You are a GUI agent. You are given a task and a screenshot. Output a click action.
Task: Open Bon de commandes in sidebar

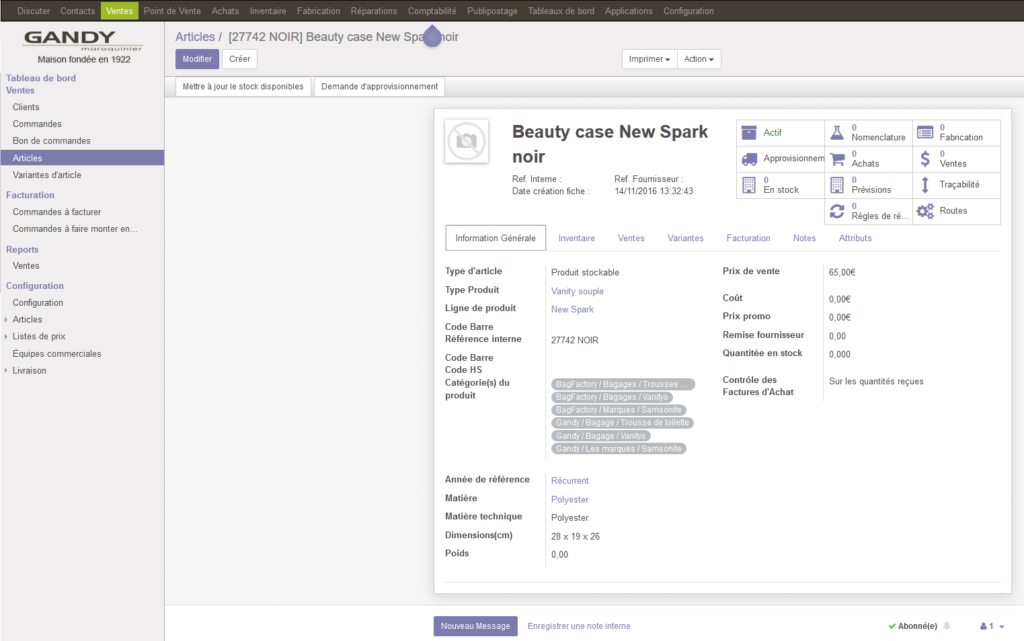coord(52,141)
